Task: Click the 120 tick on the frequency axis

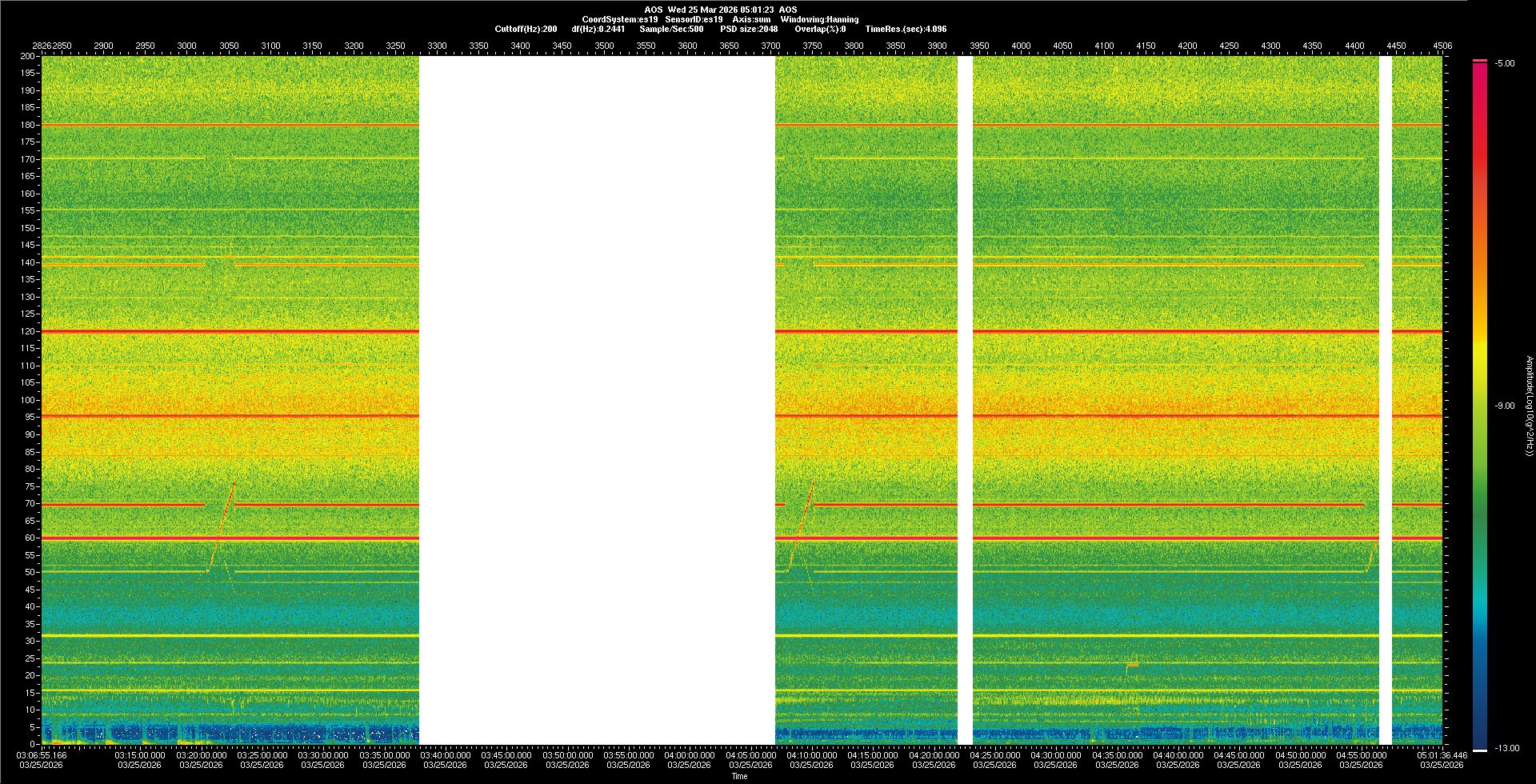Action: coord(28,331)
